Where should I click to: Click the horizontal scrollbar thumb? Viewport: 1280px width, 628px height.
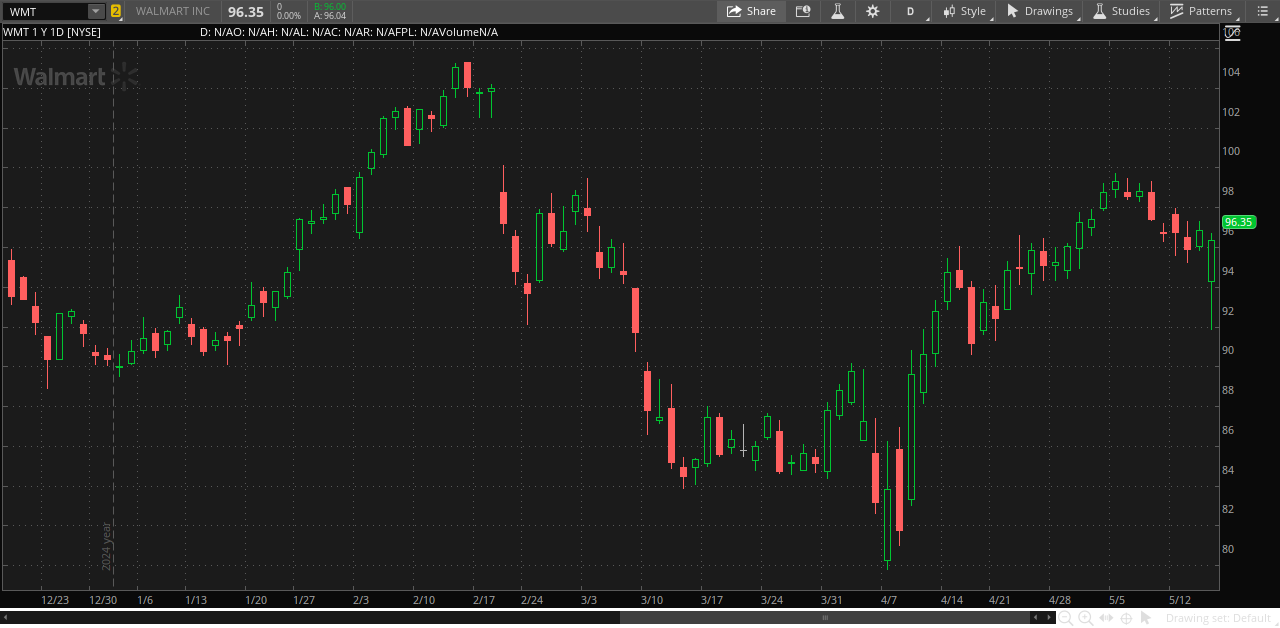[x=825, y=618]
